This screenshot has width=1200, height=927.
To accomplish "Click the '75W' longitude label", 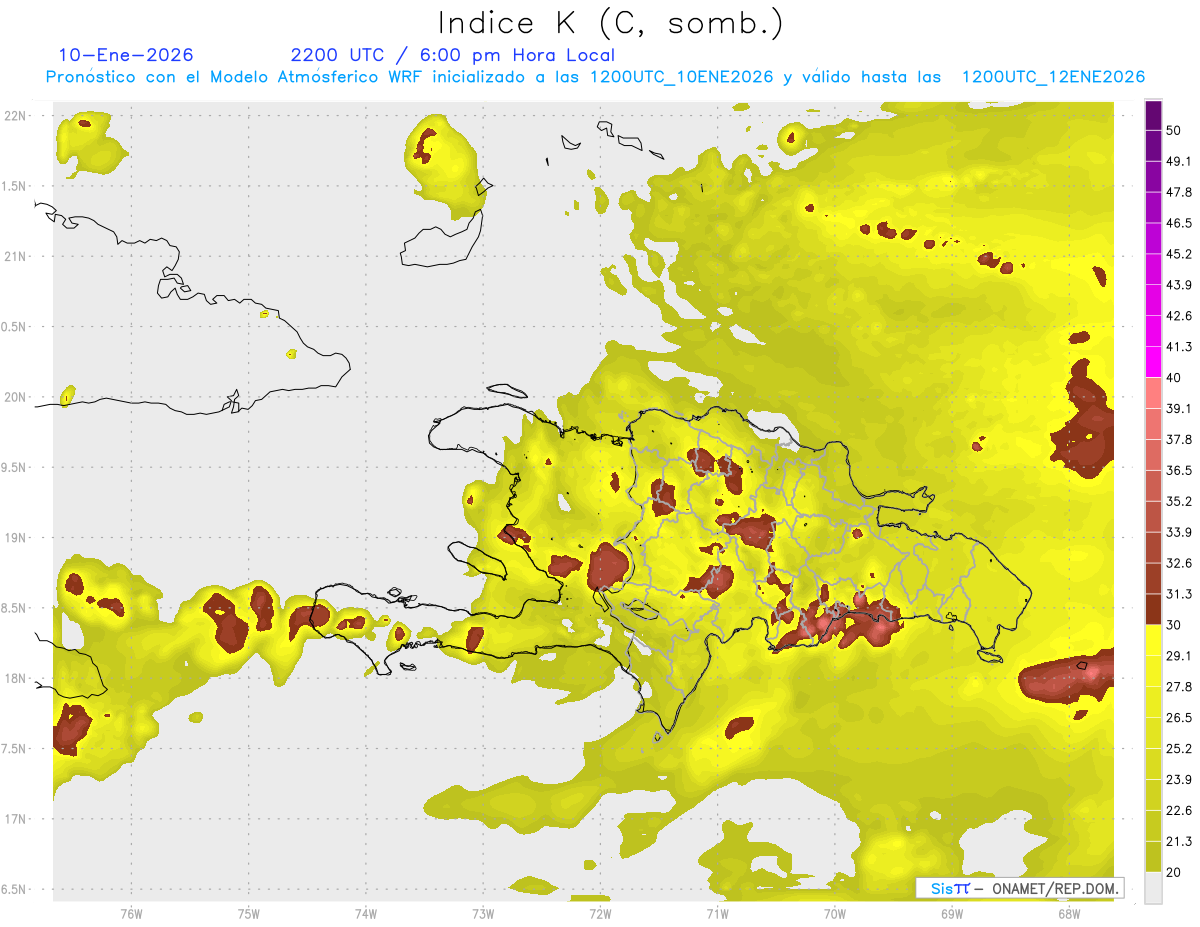I will [249, 914].
